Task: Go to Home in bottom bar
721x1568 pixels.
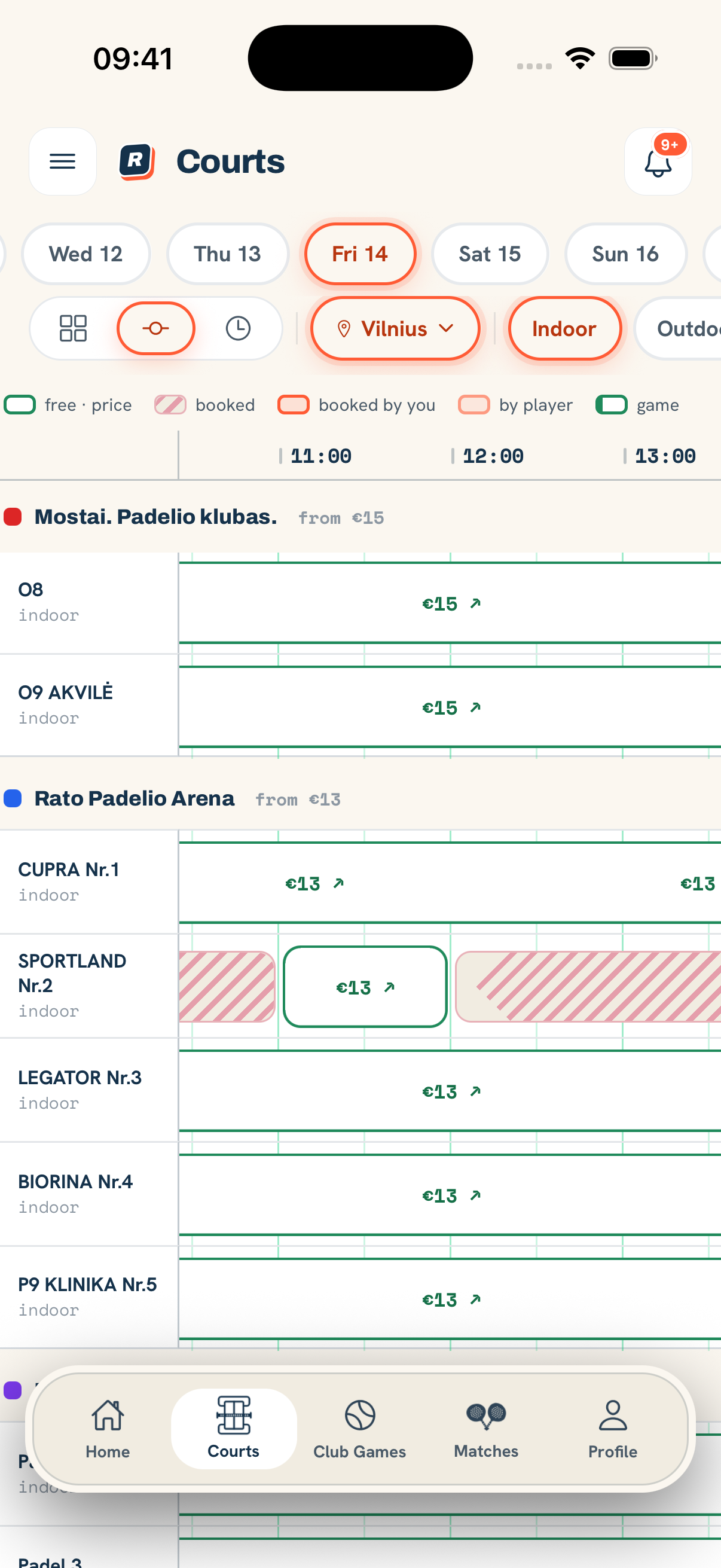Action: (108, 1428)
